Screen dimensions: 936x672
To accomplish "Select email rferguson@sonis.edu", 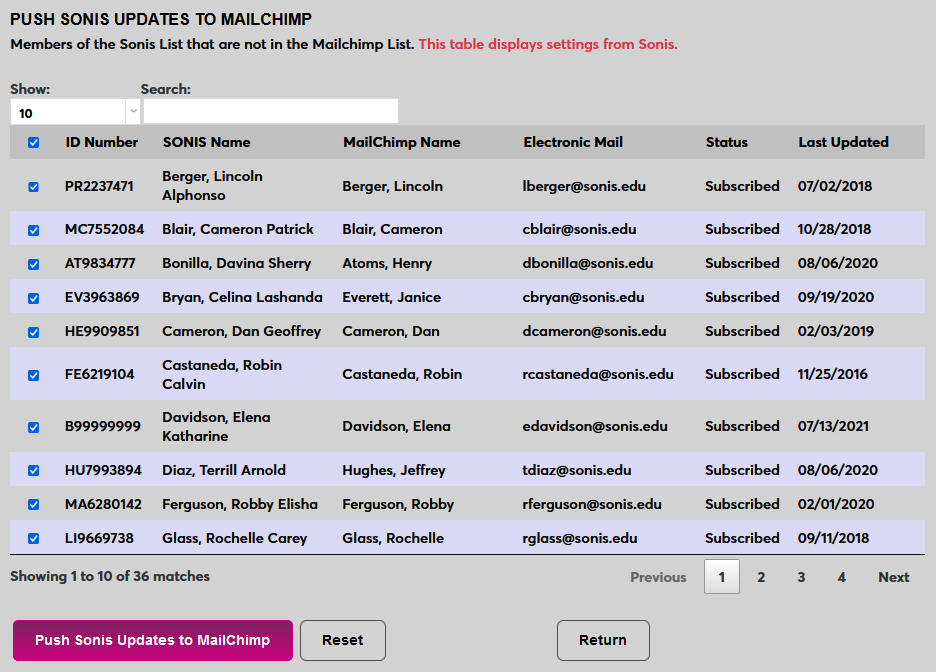I will (592, 504).
